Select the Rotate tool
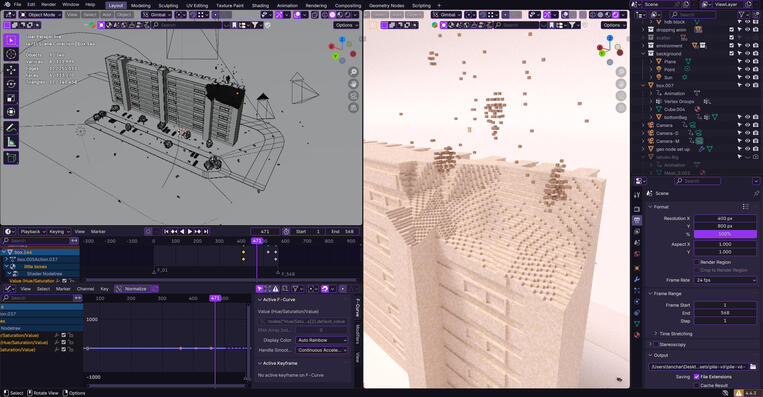Image resolution: width=763 pixels, height=397 pixels. [11, 84]
